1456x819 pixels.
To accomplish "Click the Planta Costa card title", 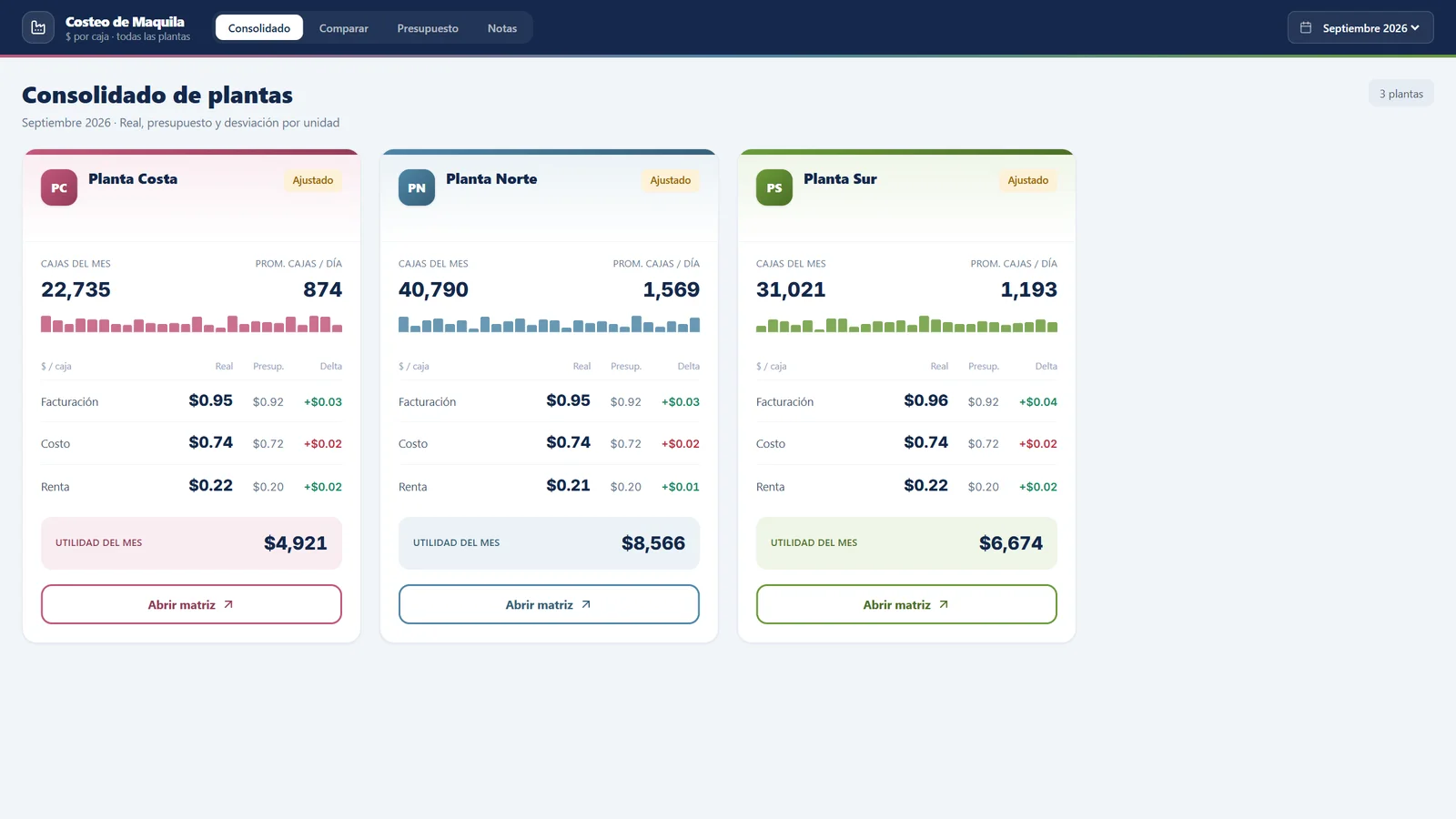I will tap(133, 179).
